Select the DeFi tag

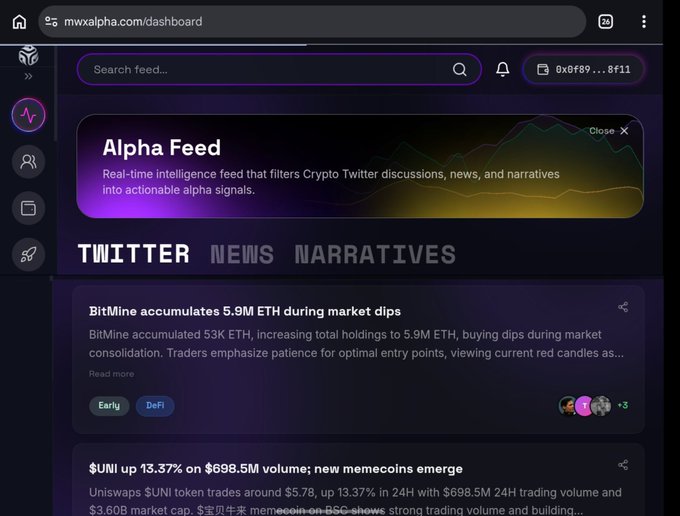(155, 405)
